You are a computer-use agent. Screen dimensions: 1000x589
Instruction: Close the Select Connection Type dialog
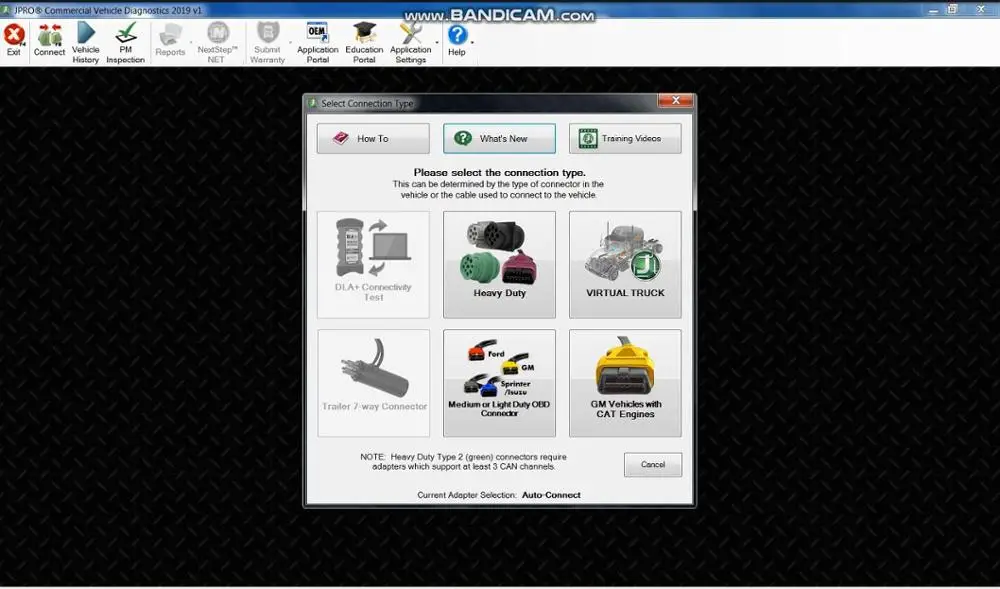tap(675, 101)
